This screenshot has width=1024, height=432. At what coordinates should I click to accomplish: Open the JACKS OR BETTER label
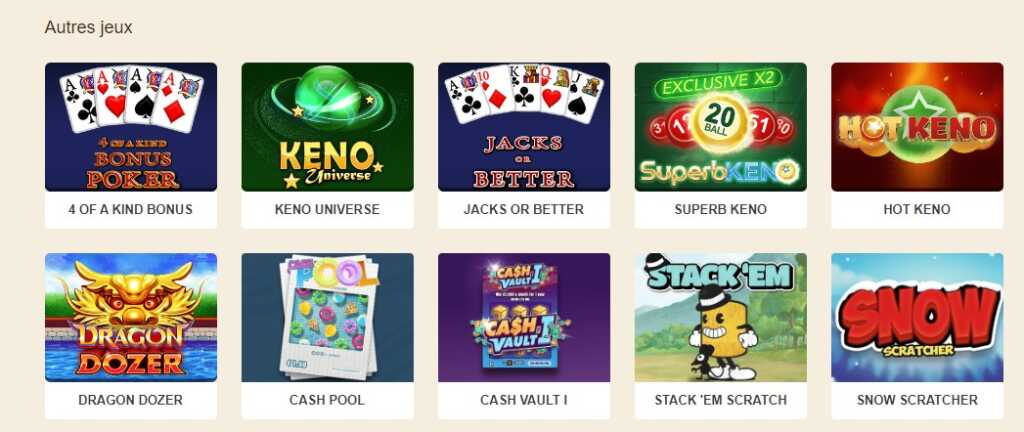(x=524, y=209)
